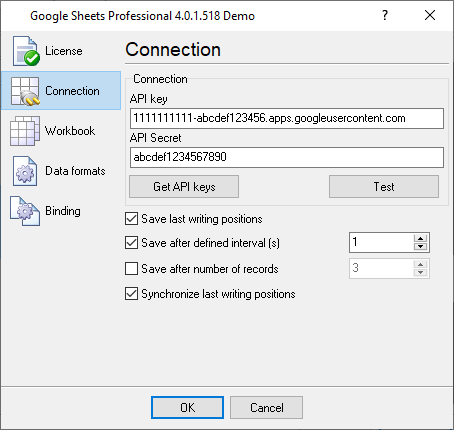Viewport: 454px width, 430px height.
Task: Go to the Data formats label
Action: [75, 171]
